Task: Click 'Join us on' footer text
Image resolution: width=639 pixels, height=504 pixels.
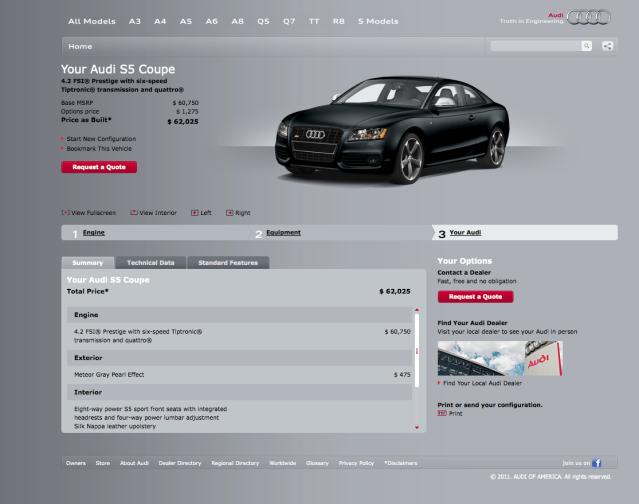Action: 576,463
